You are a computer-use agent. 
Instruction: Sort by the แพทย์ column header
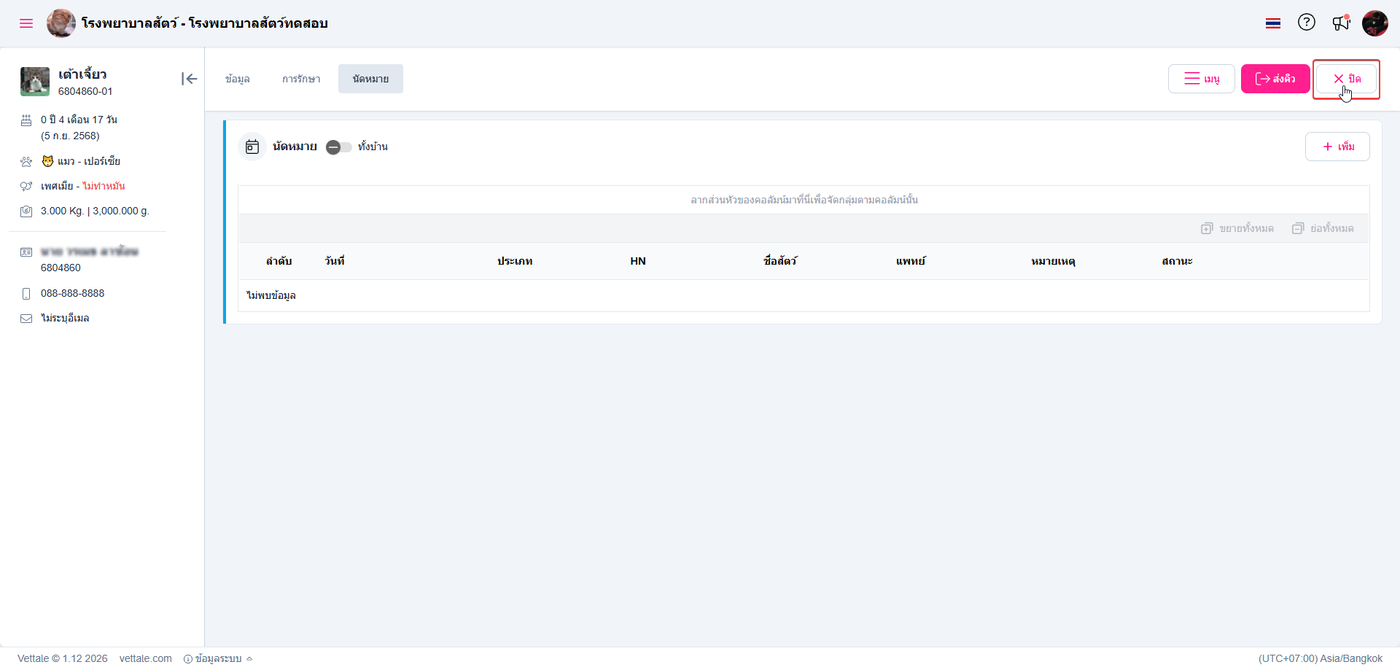point(911,261)
